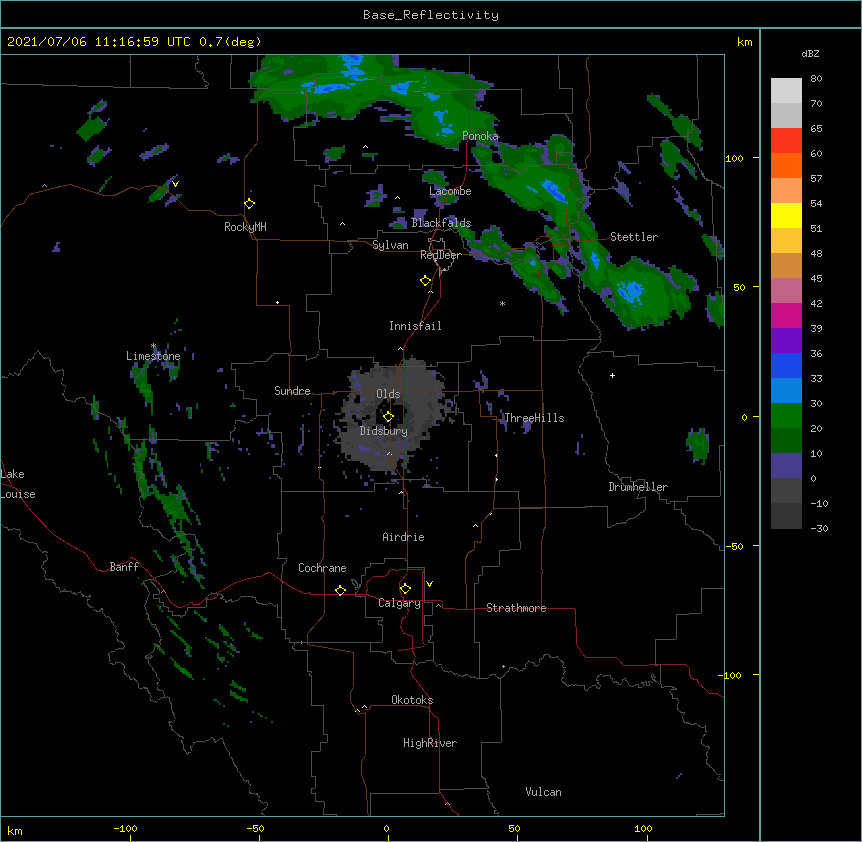
Task: Click the white asterisk marker above Limestone
Action: pos(153,346)
